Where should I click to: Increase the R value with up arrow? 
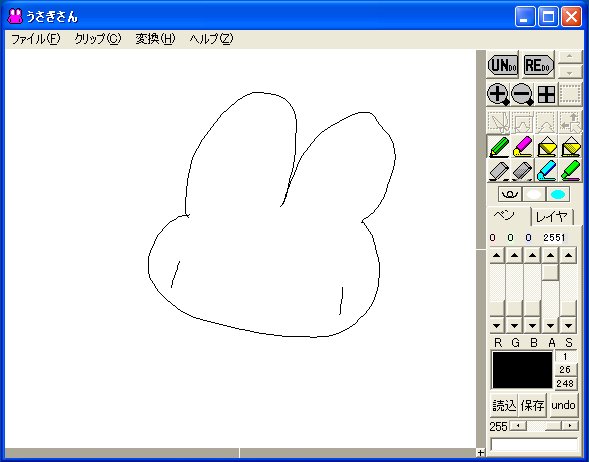tap(497, 255)
